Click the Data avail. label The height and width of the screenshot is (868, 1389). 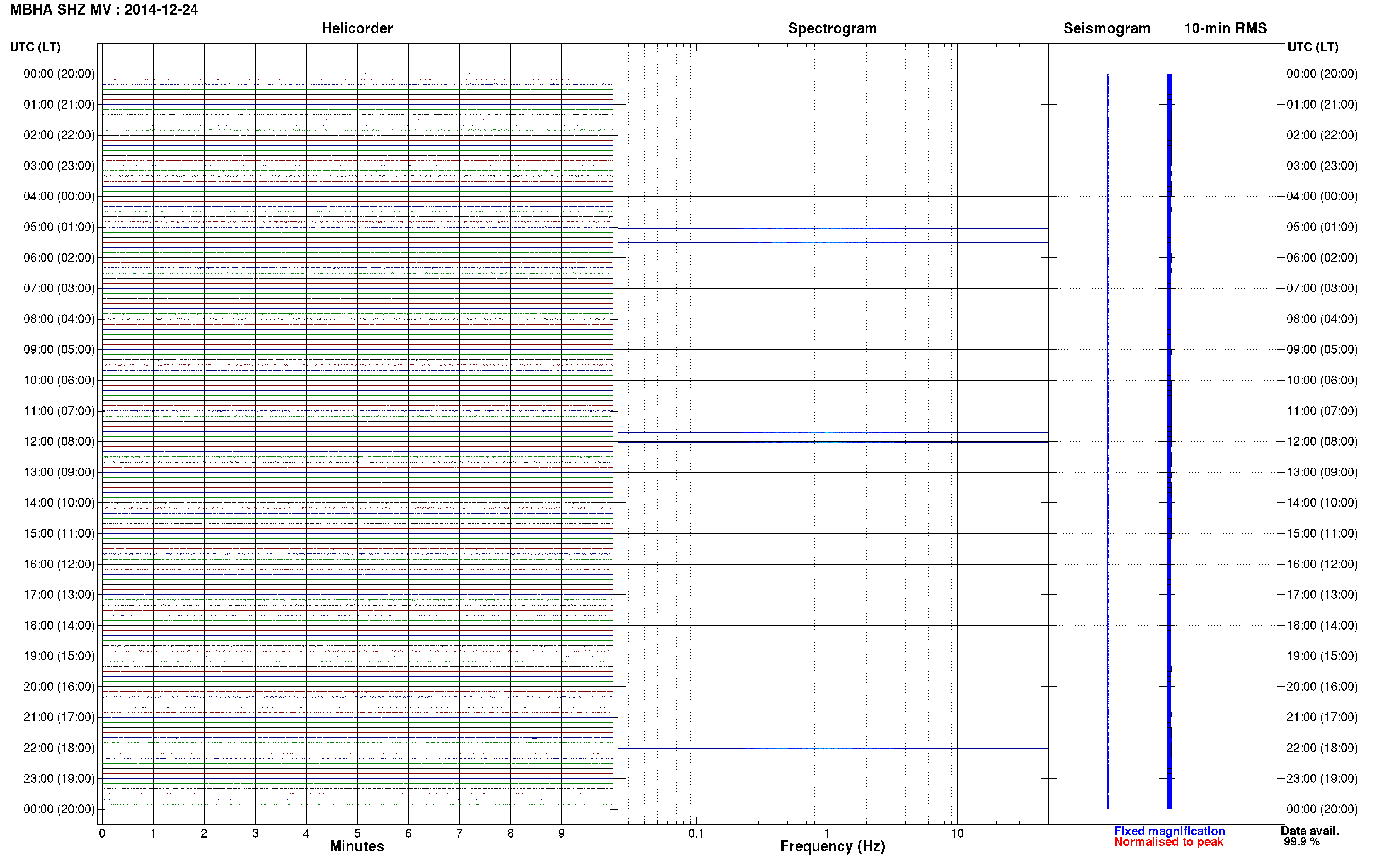(x=1310, y=831)
